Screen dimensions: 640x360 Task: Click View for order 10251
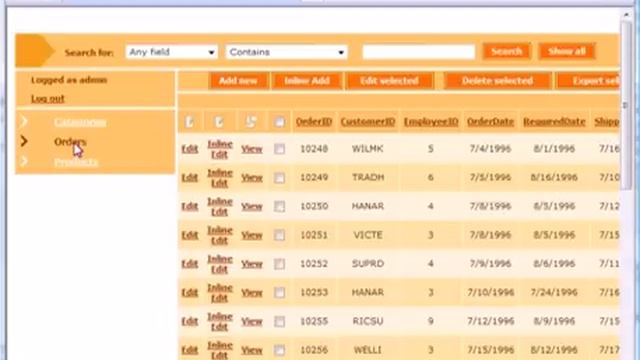click(x=251, y=236)
